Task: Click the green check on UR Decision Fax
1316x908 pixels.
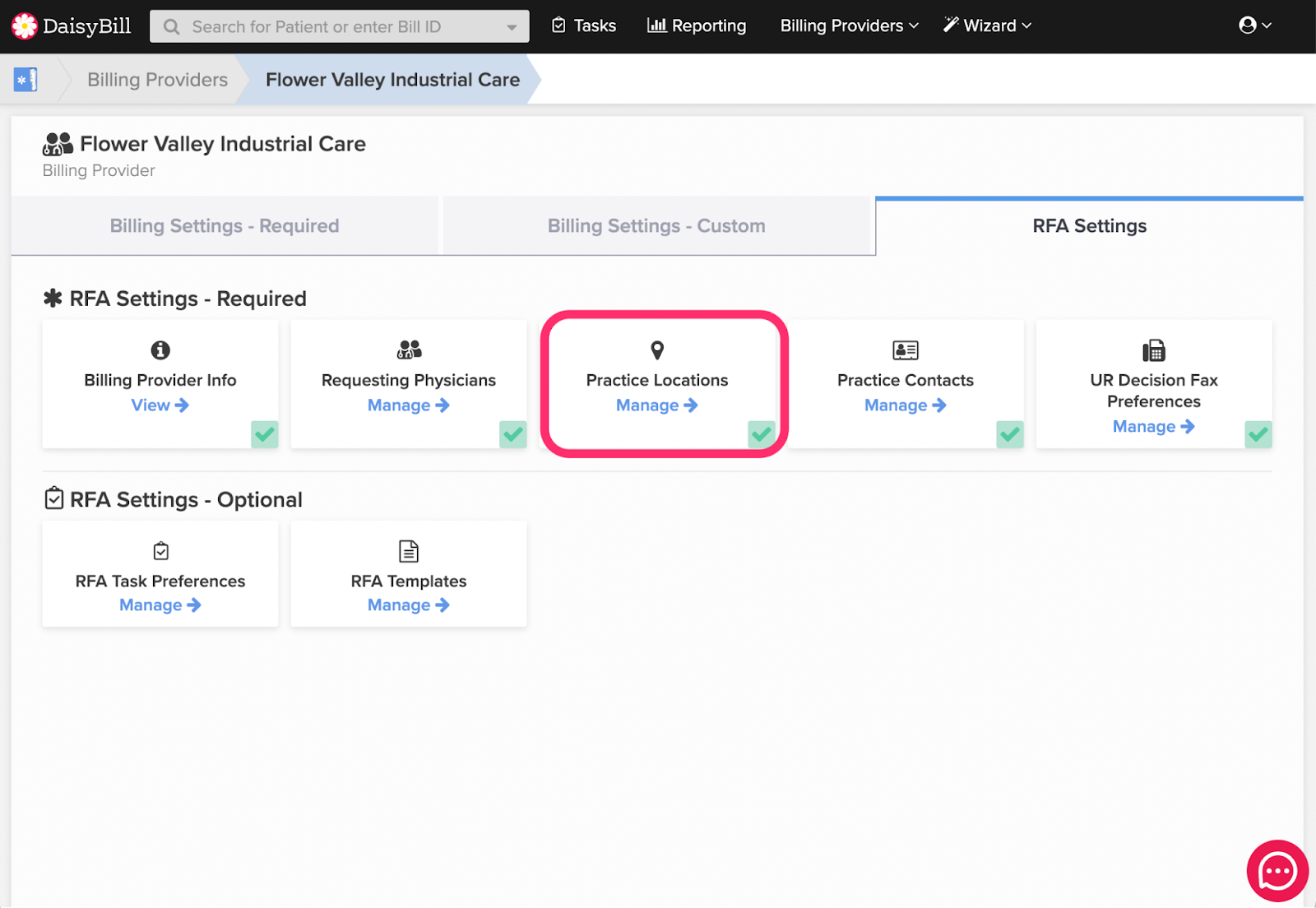Action: pos(1258,434)
